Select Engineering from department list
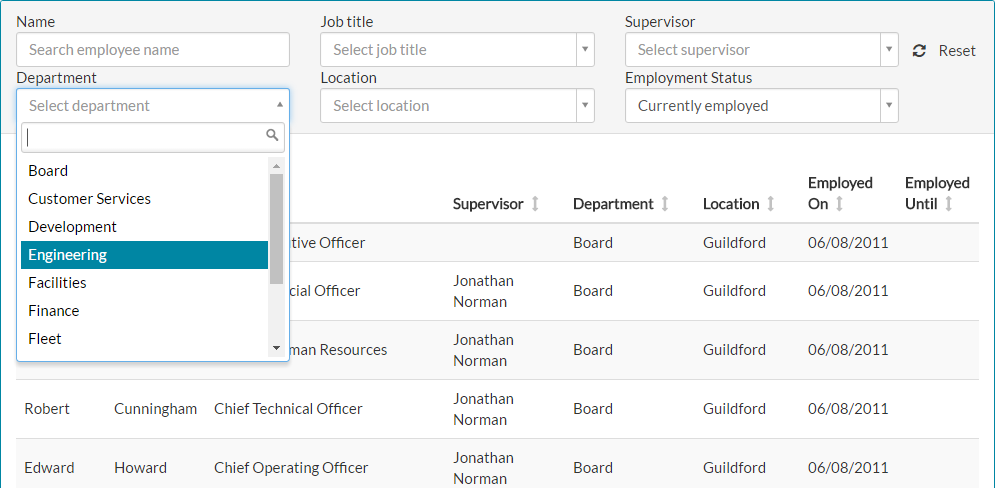995x488 pixels. 144,255
